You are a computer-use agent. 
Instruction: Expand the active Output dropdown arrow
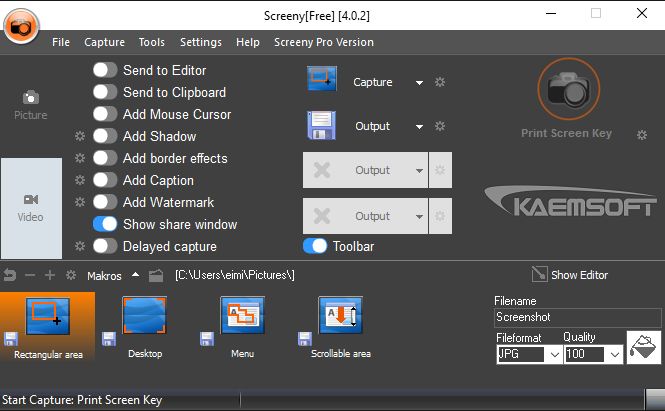pyautogui.click(x=419, y=127)
